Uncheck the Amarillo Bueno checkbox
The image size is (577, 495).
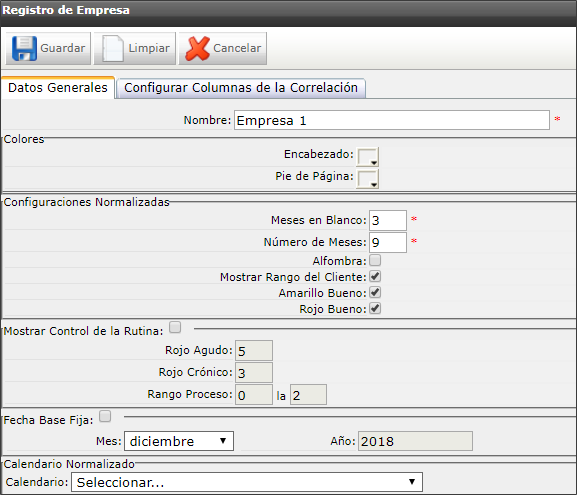[x=375, y=293]
